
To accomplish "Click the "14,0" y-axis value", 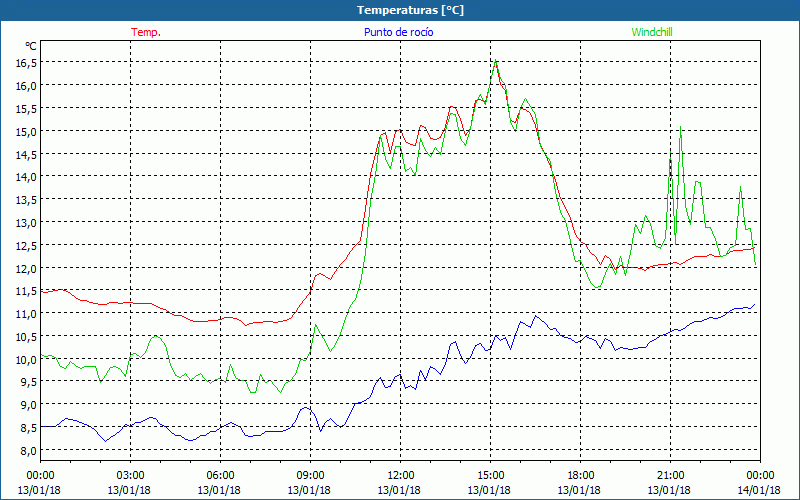I will coord(27,177).
